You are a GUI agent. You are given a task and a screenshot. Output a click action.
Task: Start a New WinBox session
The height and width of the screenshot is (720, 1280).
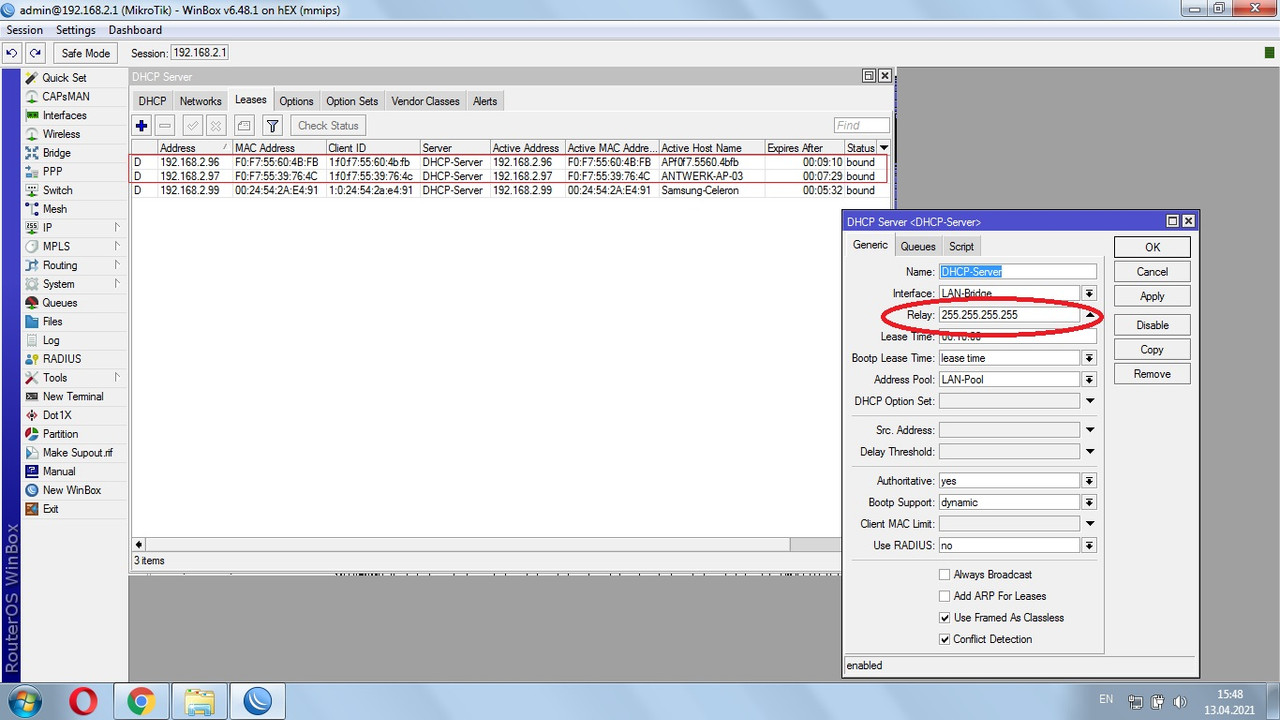[x=71, y=490]
